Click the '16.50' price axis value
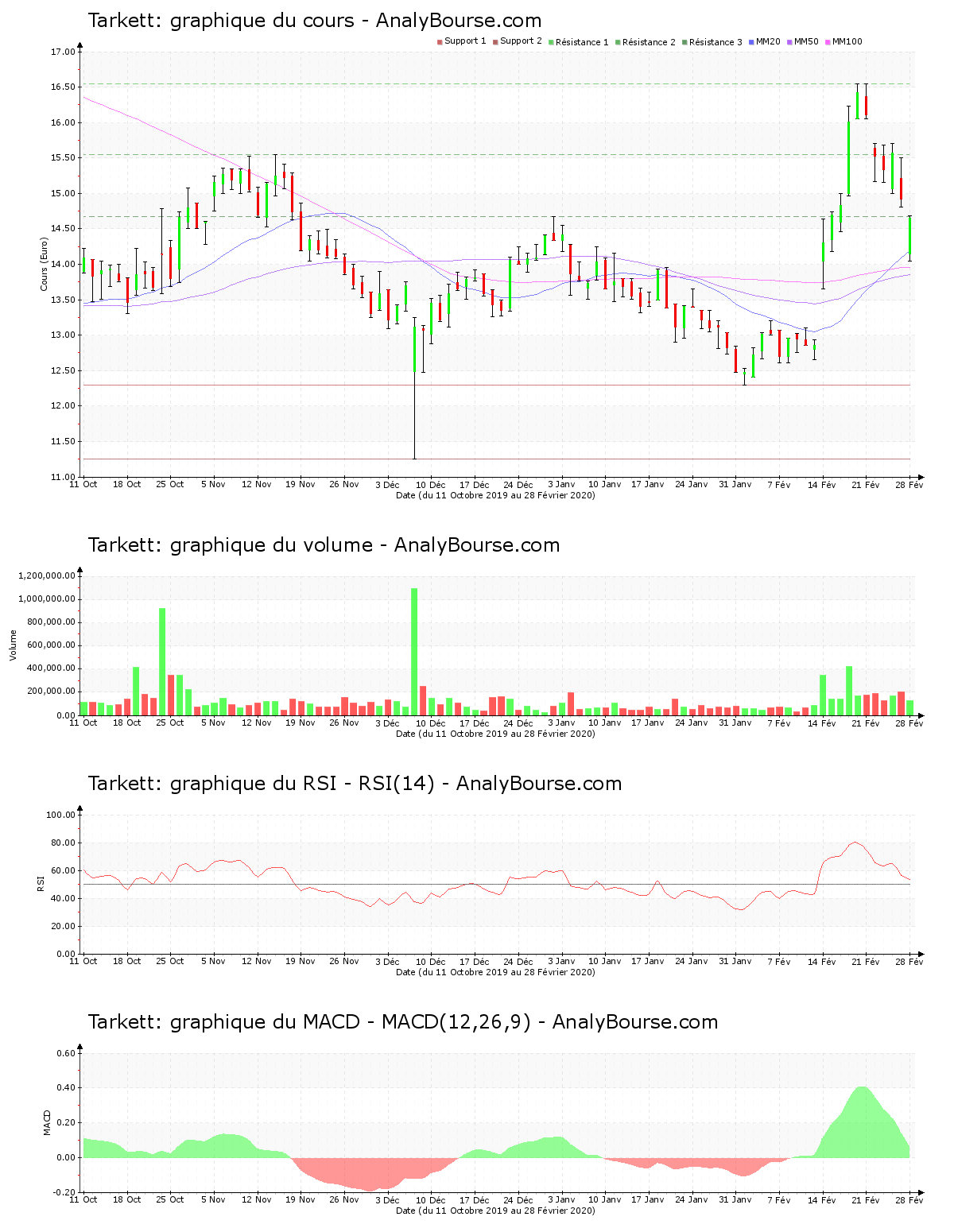 click(63, 87)
